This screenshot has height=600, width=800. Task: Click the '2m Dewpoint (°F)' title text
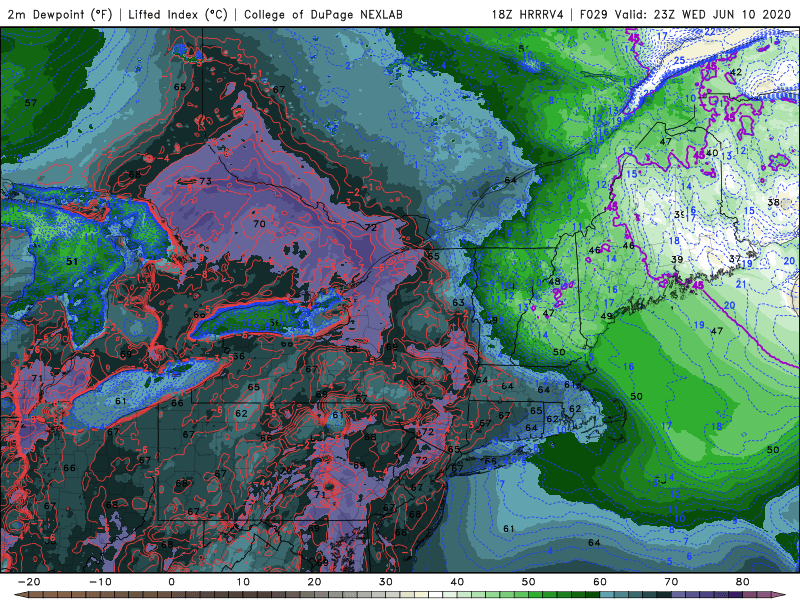click(x=60, y=14)
